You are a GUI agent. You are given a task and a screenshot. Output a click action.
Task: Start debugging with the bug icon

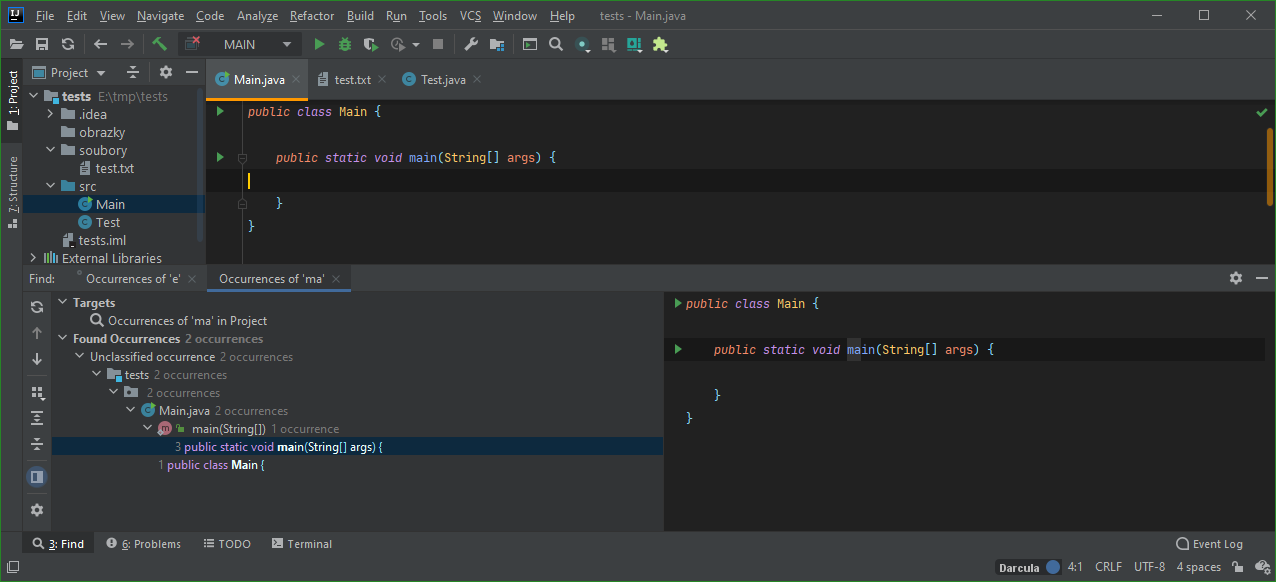pos(344,44)
